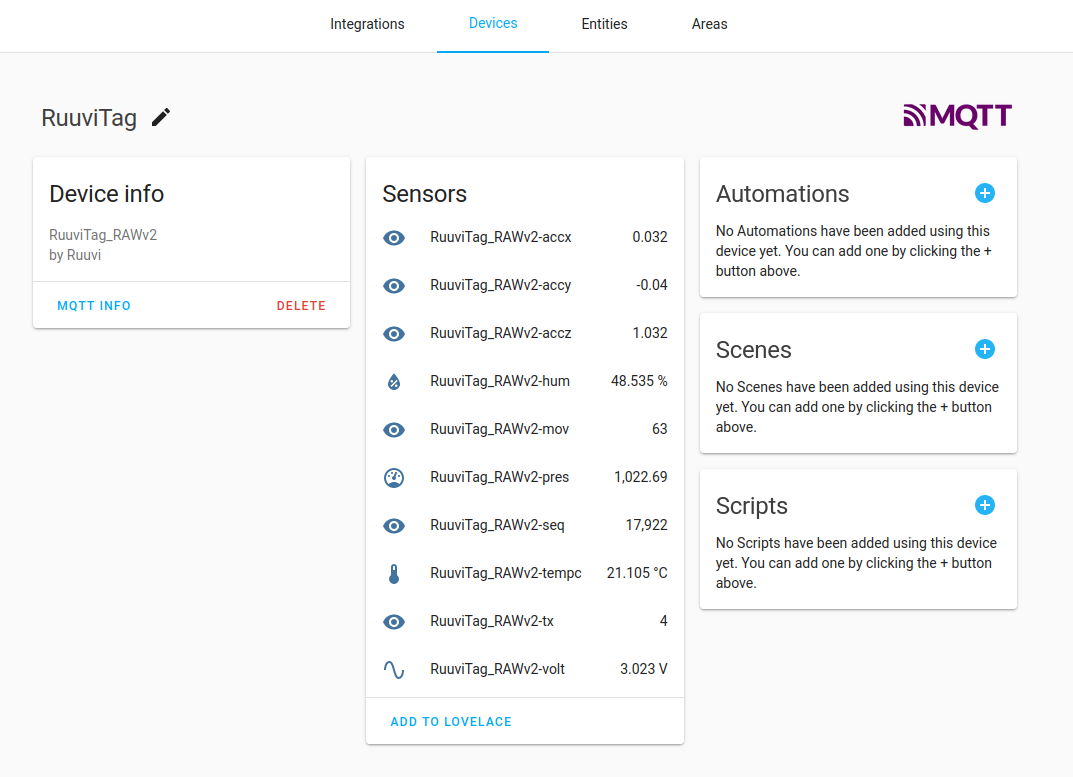Open the RuuviTag_RAWv2-seq sensor name

click(497, 524)
